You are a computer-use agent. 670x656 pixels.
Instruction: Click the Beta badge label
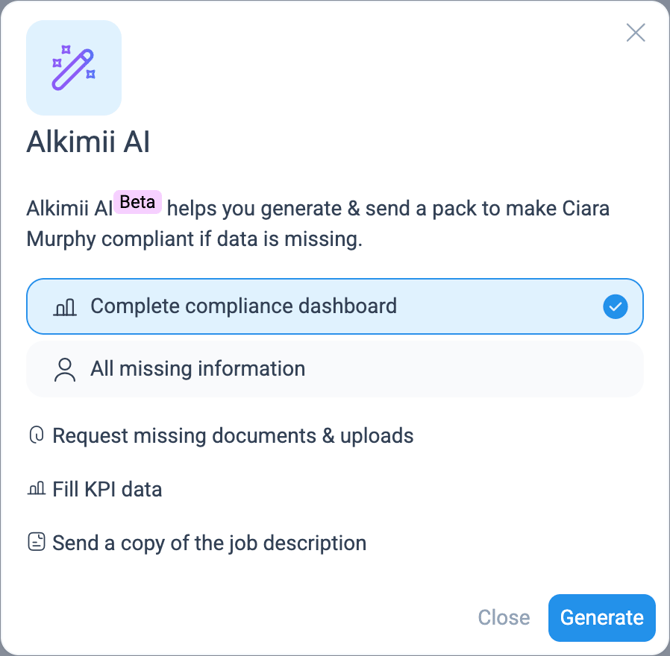pos(137,202)
